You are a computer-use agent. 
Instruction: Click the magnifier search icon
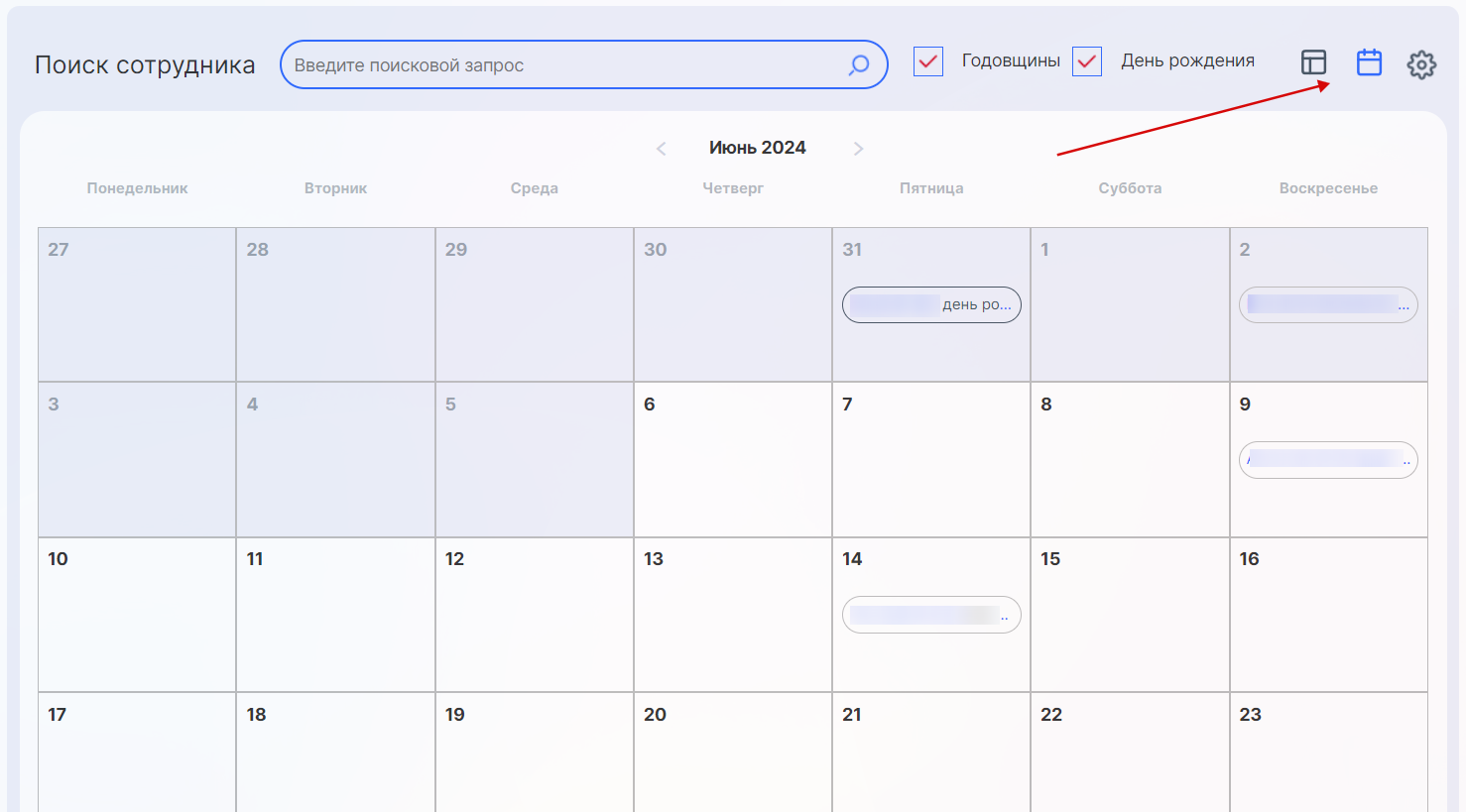(859, 65)
